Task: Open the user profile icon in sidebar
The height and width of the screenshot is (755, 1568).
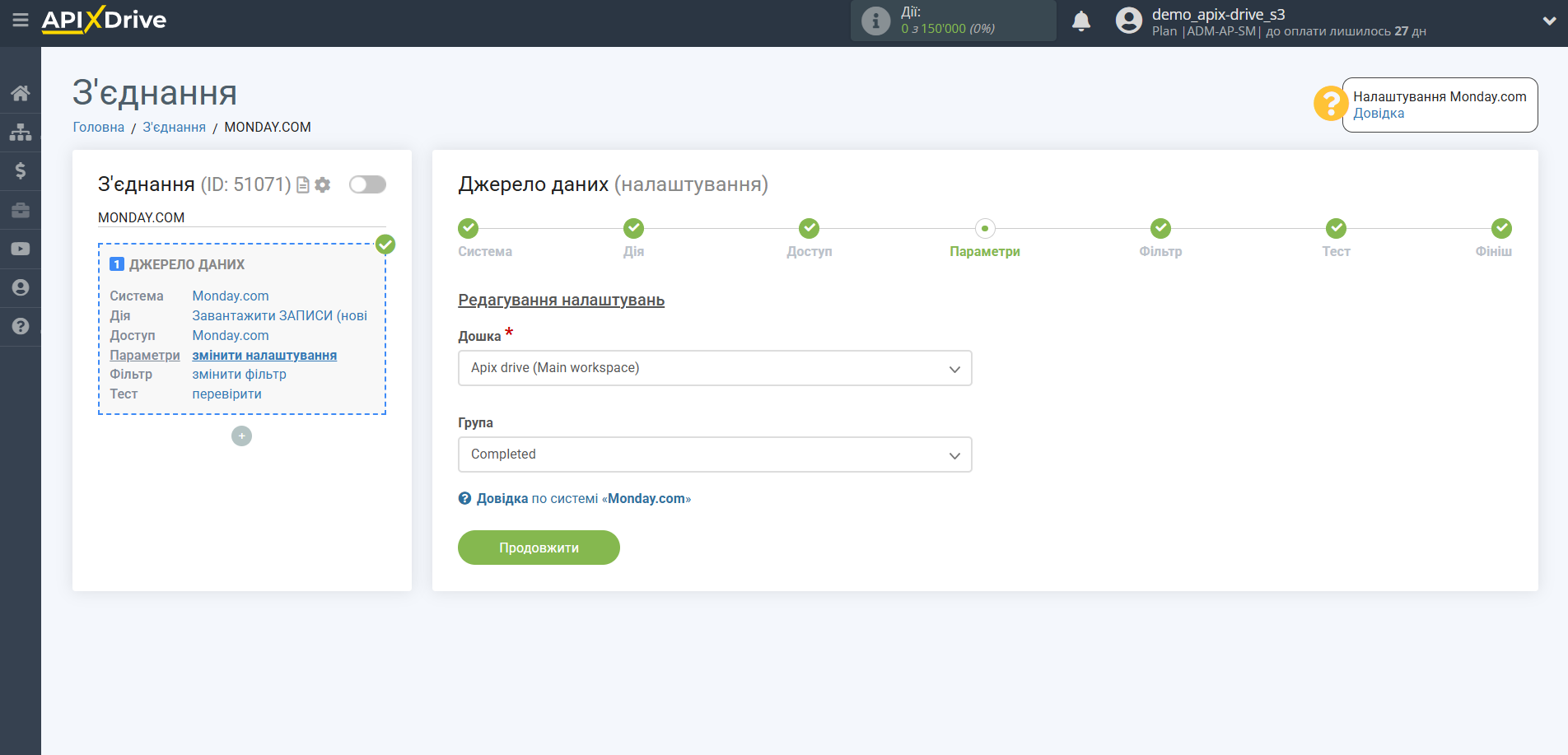Action: (x=21, y=287)
